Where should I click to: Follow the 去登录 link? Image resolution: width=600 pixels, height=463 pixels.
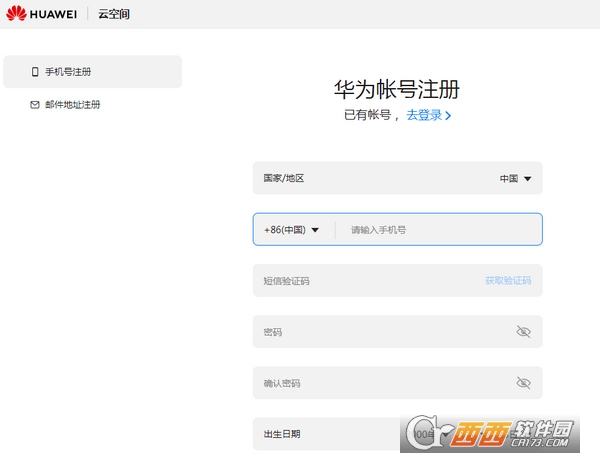(x=424, y=115)
